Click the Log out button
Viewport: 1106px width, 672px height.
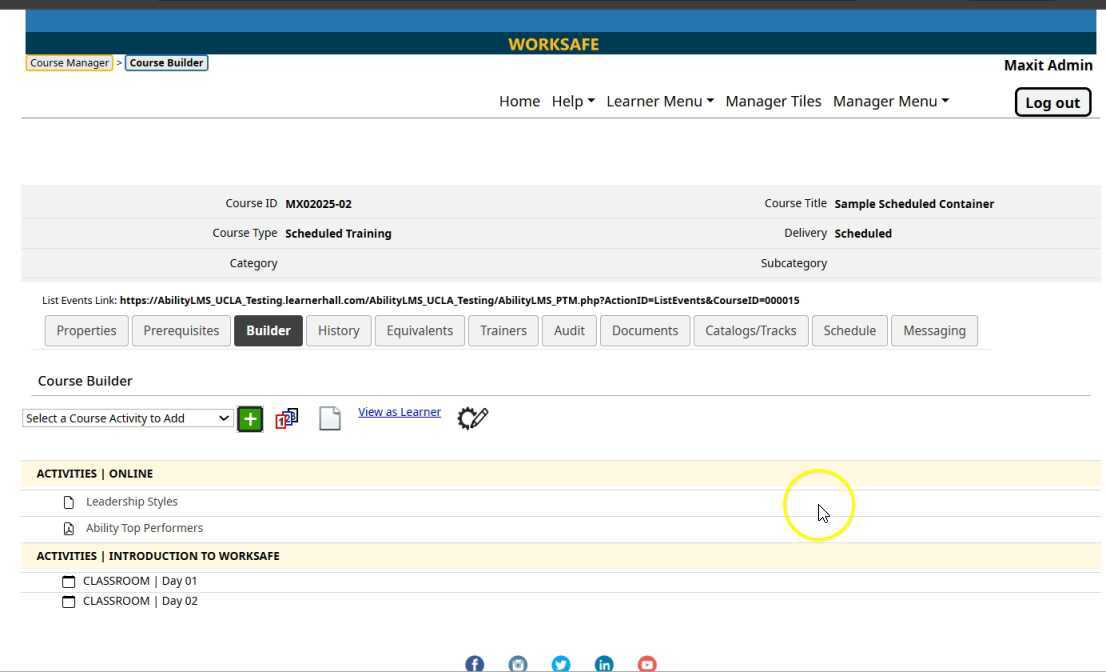click(x=1052, y=102)
